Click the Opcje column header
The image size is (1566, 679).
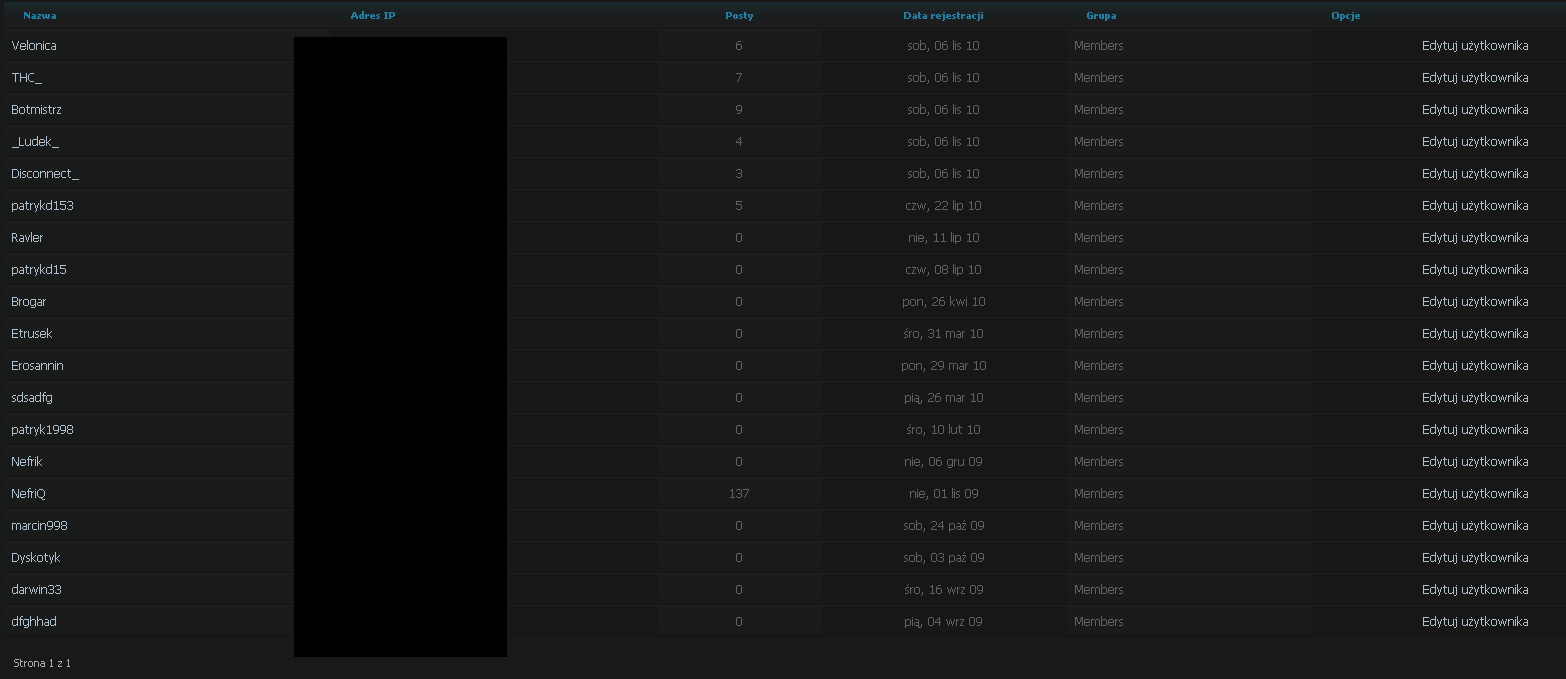click(1345, 16)
